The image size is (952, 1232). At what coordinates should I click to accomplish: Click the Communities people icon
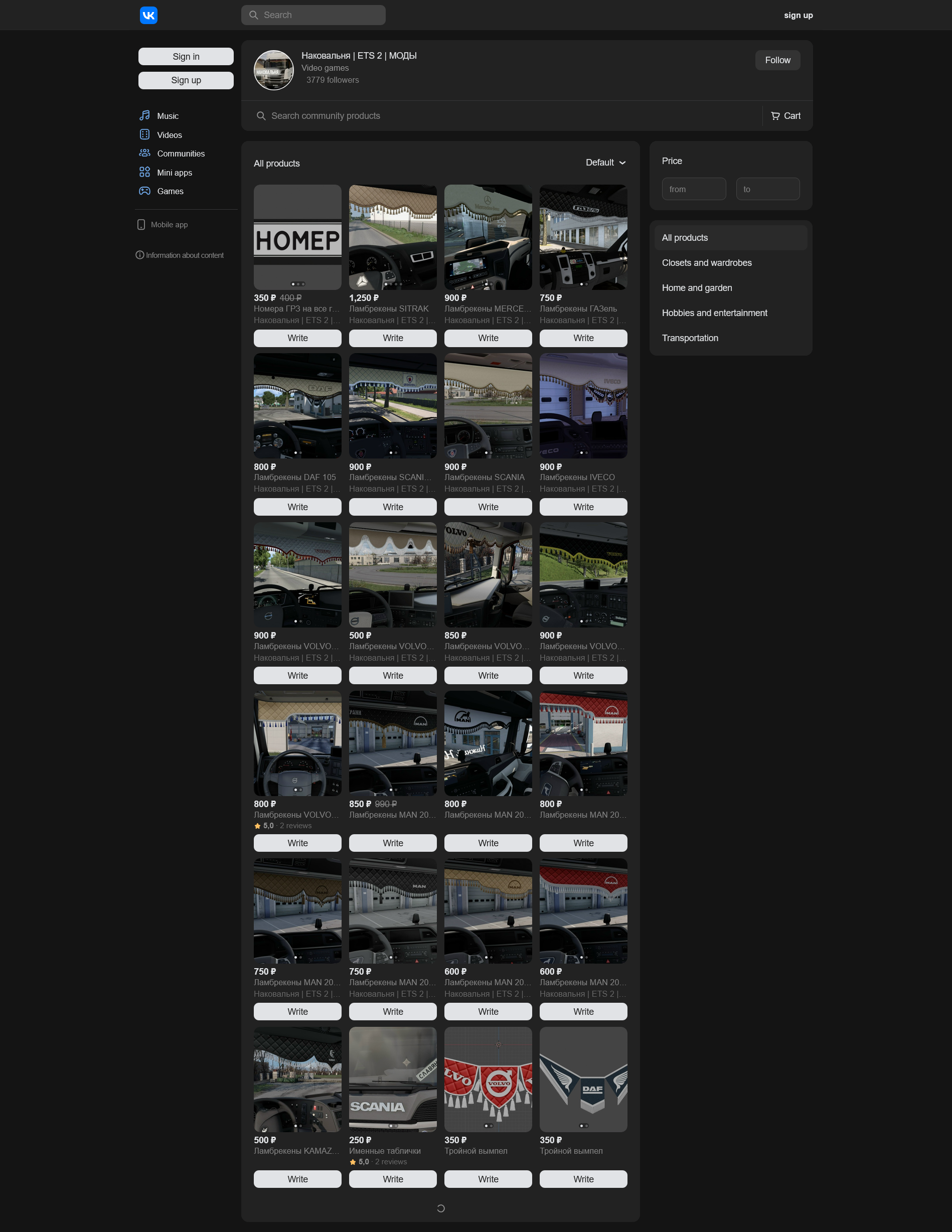(x=145, y=153)
